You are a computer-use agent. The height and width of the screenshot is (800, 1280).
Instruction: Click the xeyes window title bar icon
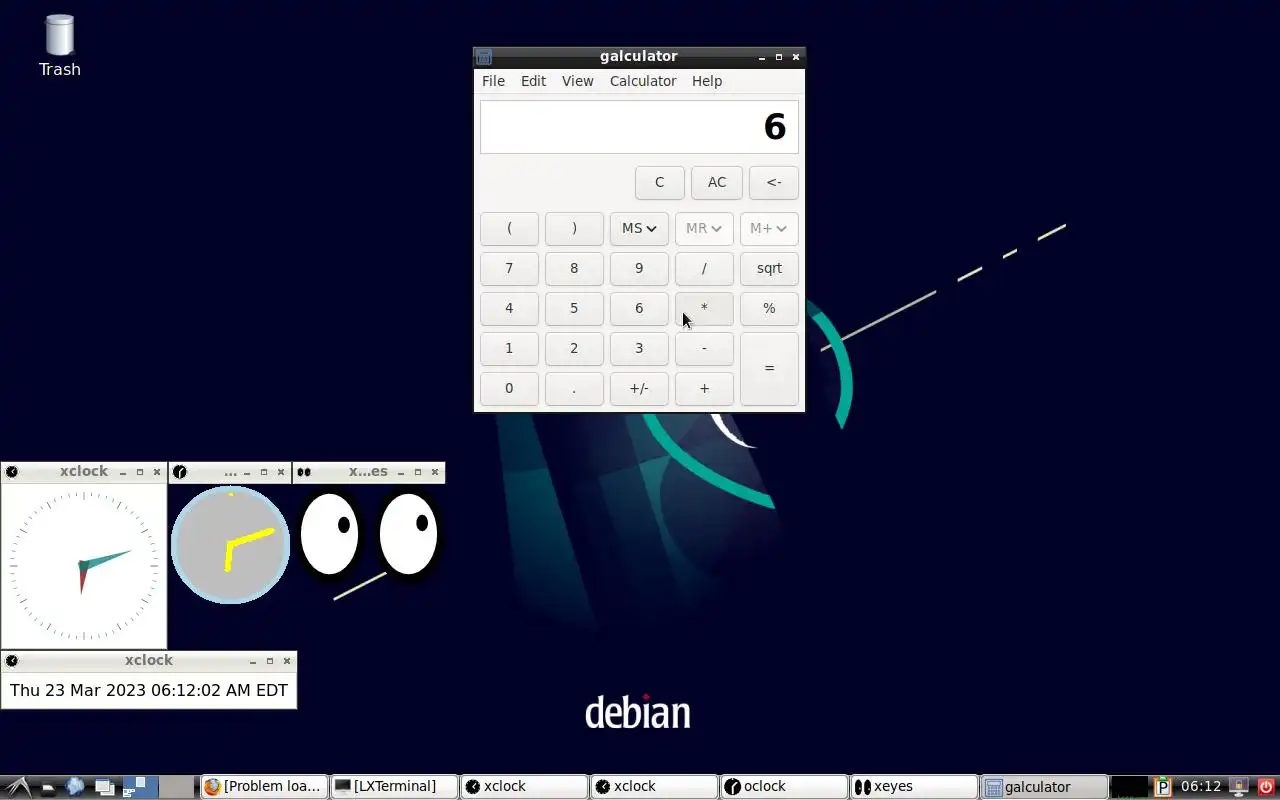(303, 472)
